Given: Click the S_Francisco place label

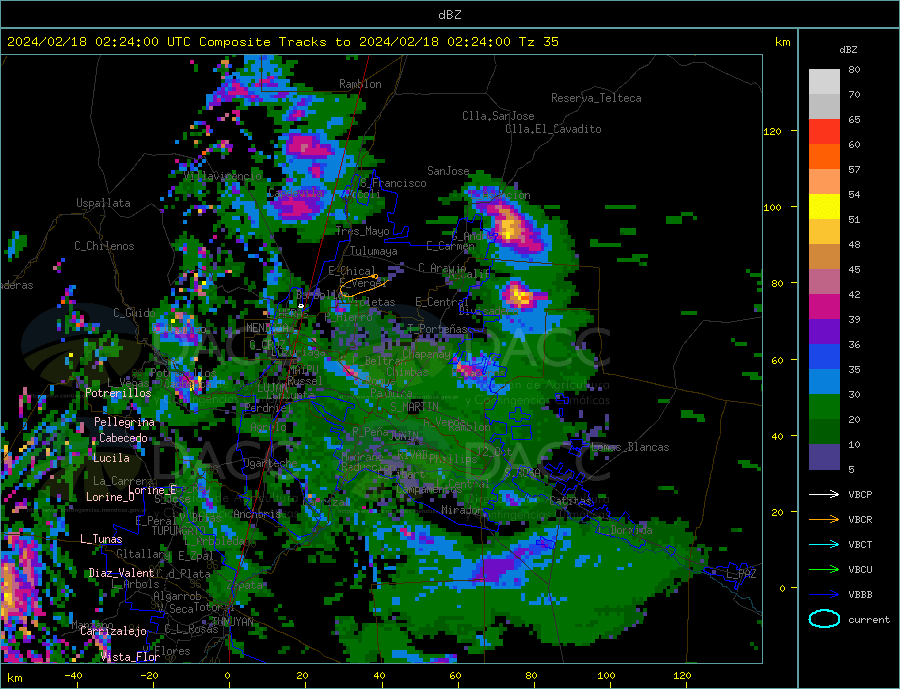Looking at the screenshot, I should point(393,183).
